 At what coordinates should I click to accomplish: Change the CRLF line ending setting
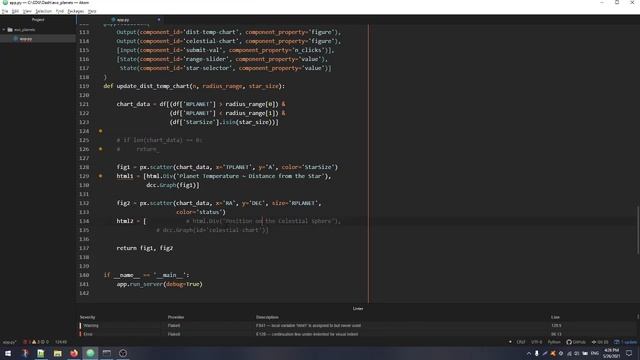coord(521,342)
